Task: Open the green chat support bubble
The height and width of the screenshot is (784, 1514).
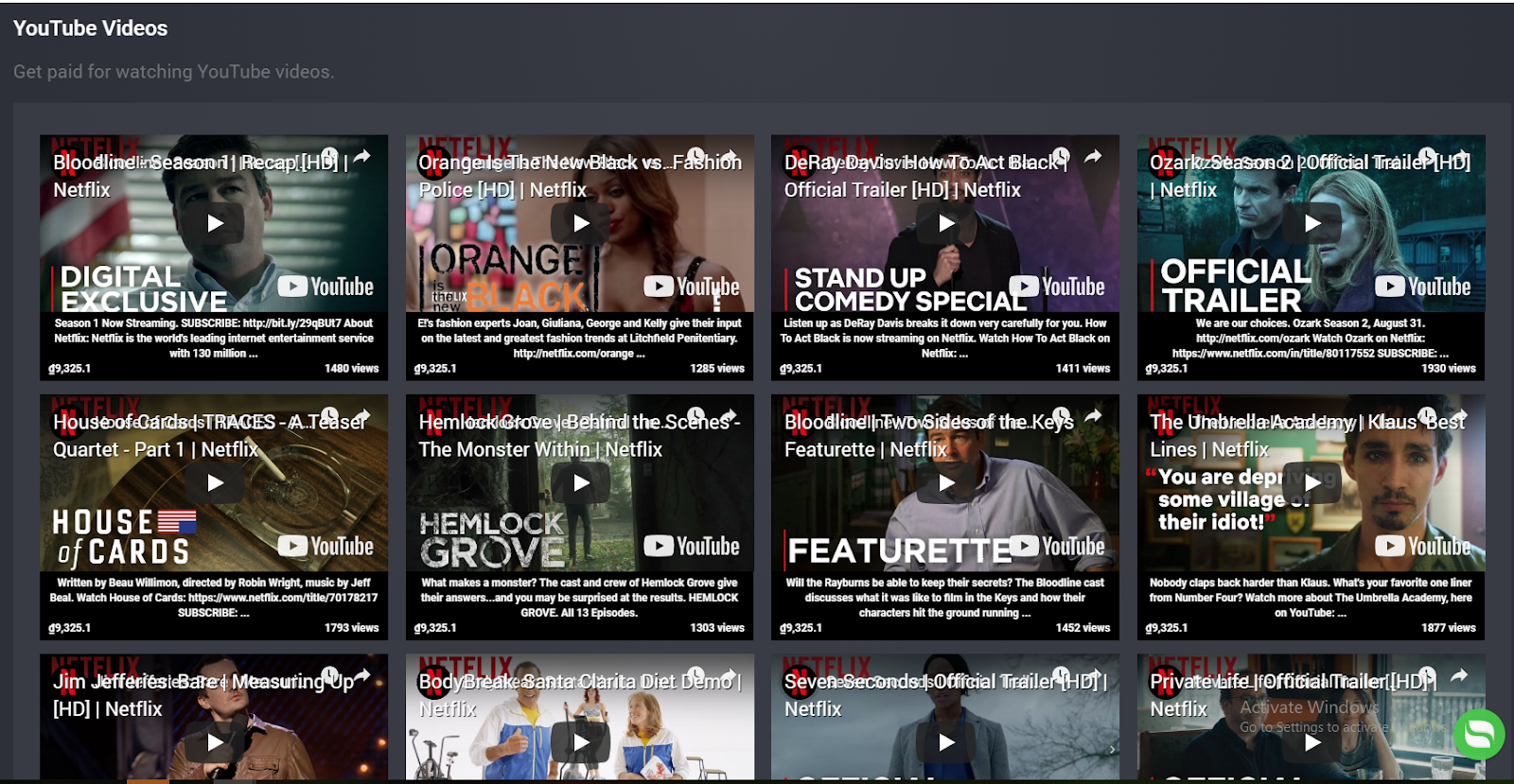Action: [x=1479, y=734]
